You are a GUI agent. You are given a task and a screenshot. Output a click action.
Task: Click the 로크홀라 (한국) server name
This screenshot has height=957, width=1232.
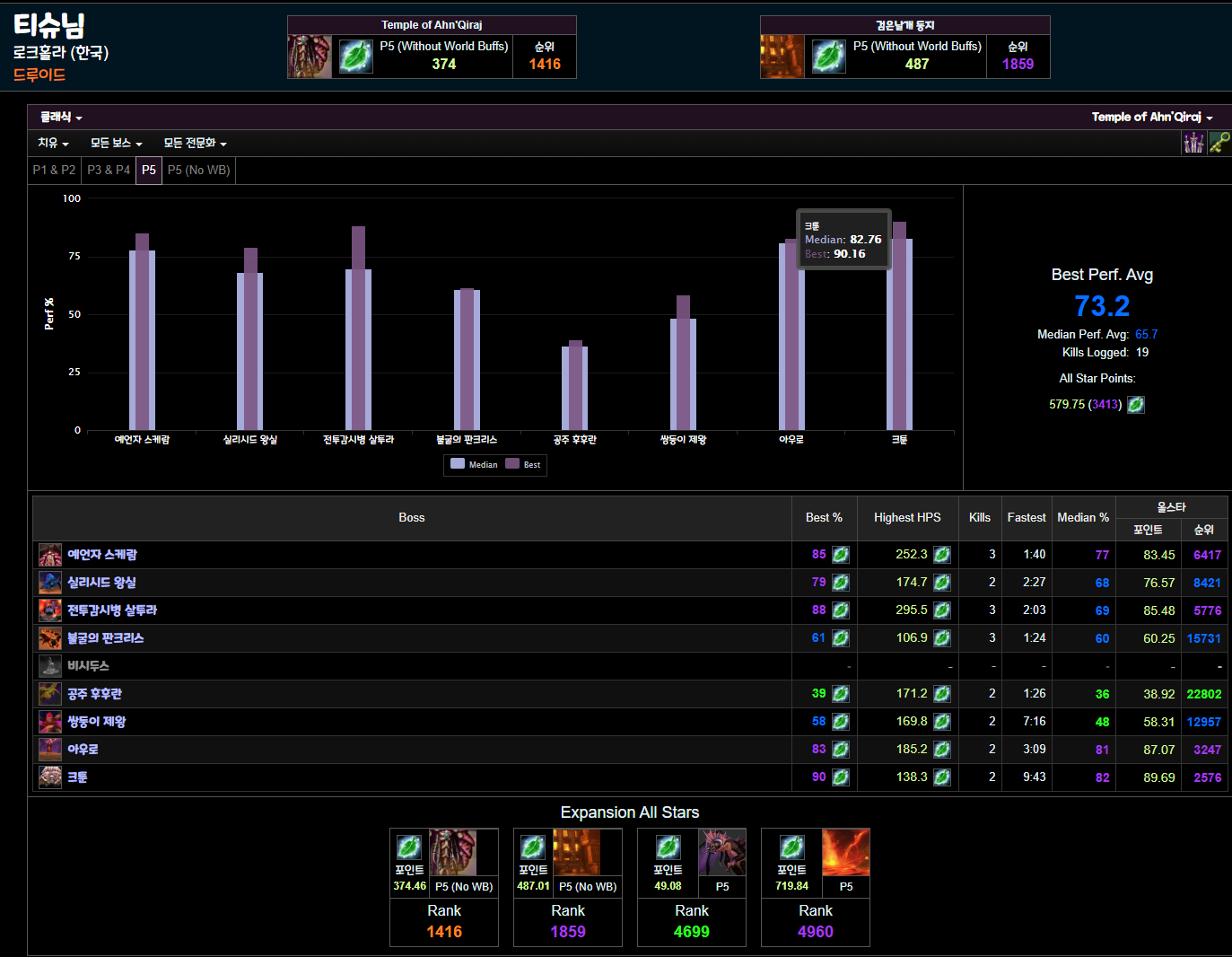[60, 53]
